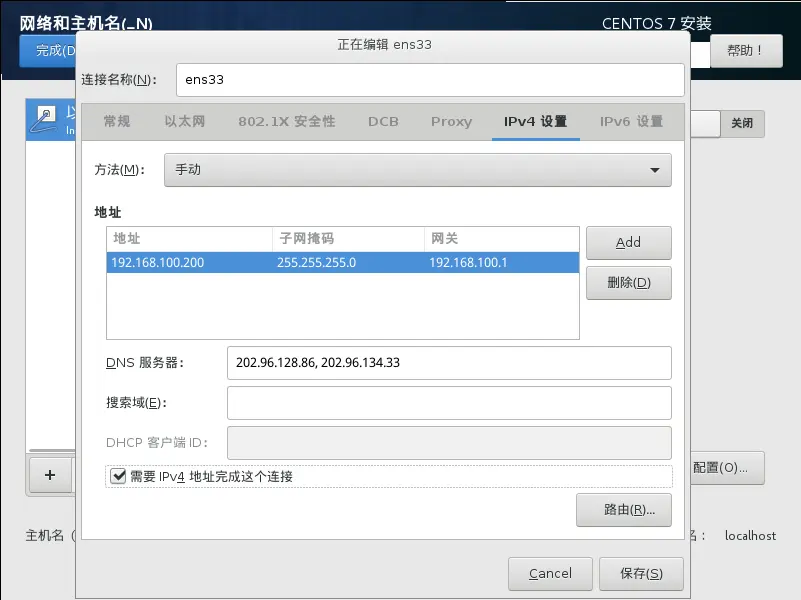The width and height of the screenshot is (801, 600).
Task: Switch to the 以太网 tab
Action: (x=184, y=122)
